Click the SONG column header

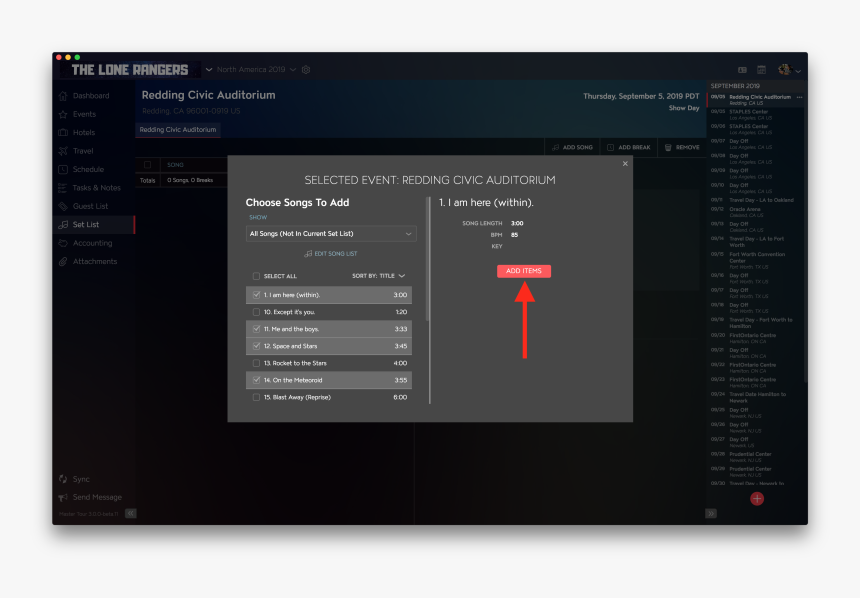[176, 165]
